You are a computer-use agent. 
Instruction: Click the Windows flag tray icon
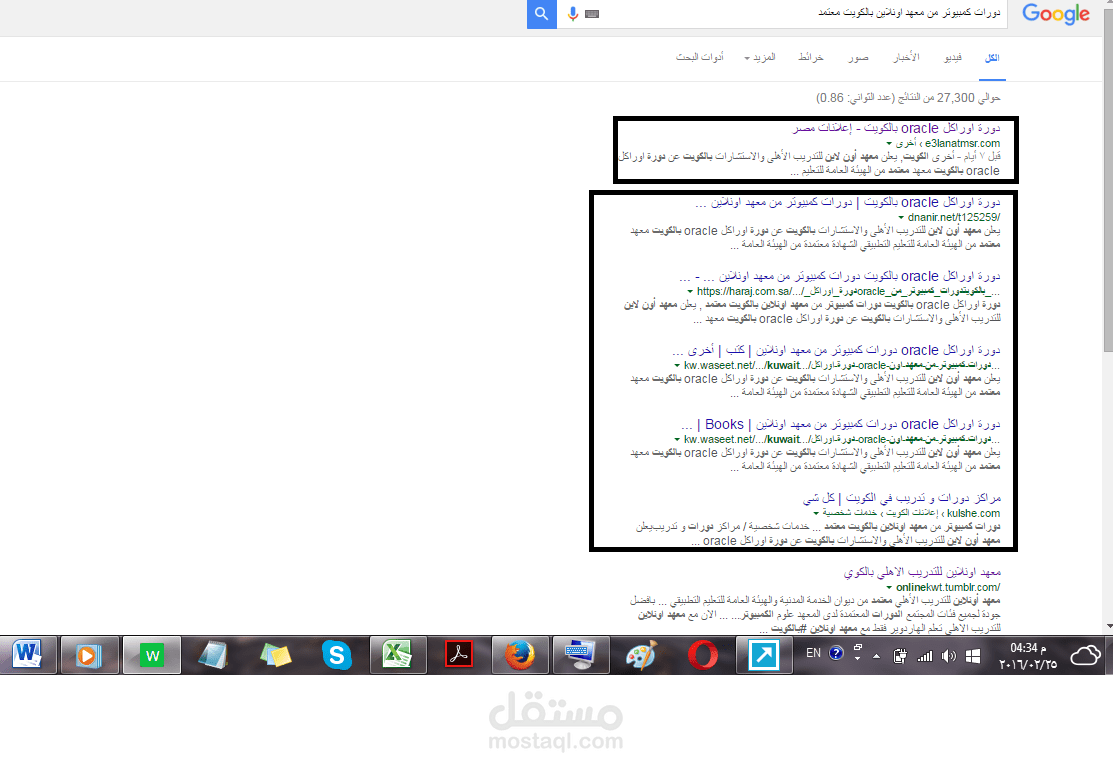[973, 657]
